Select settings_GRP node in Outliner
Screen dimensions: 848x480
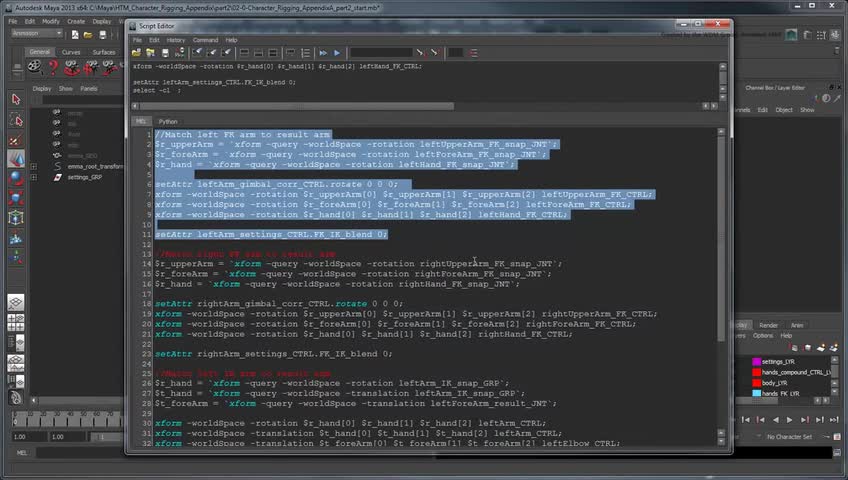pyautogui.click(x=84, y=177)
